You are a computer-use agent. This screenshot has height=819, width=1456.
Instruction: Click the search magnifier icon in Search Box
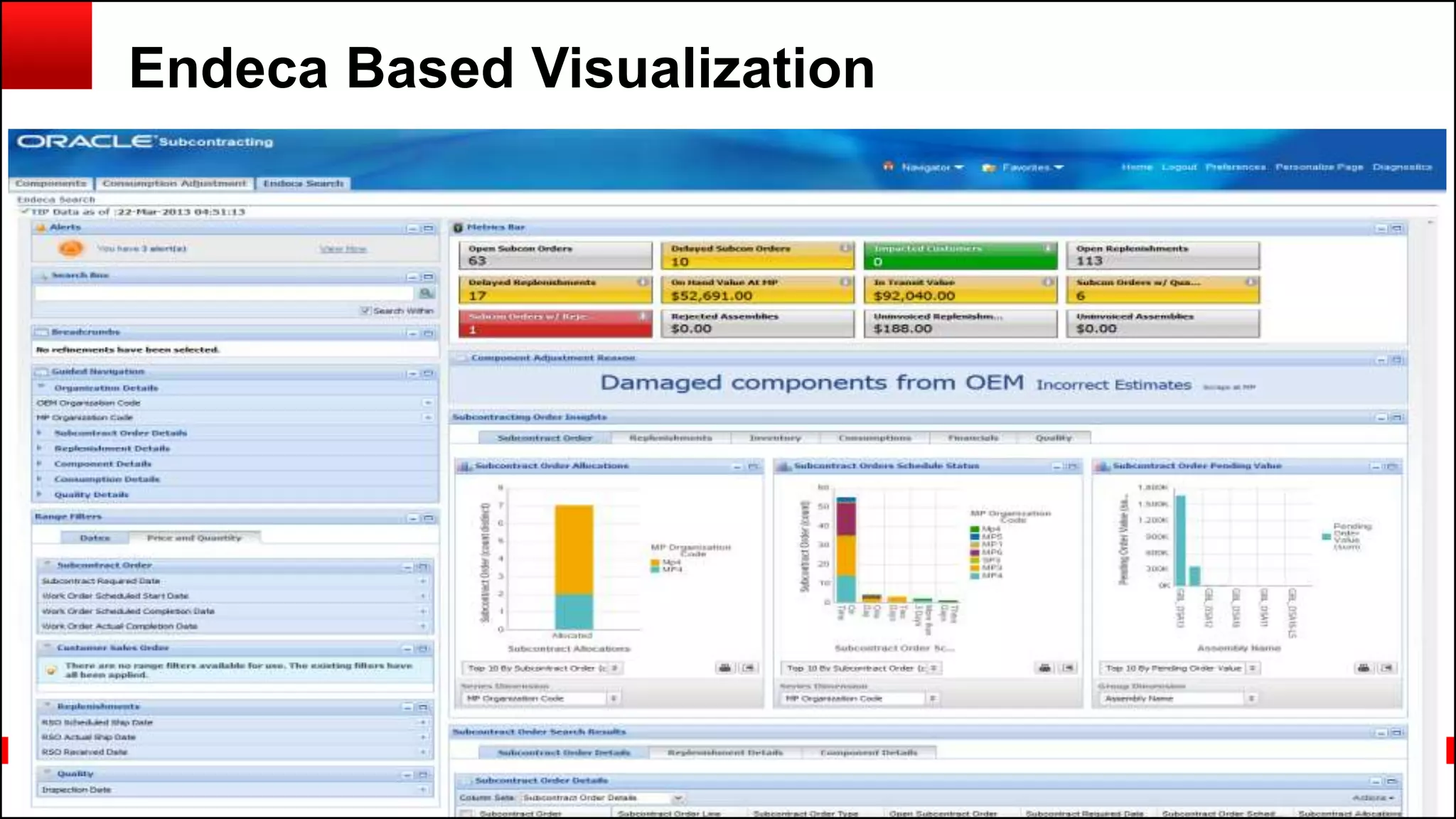coord(426,293)
